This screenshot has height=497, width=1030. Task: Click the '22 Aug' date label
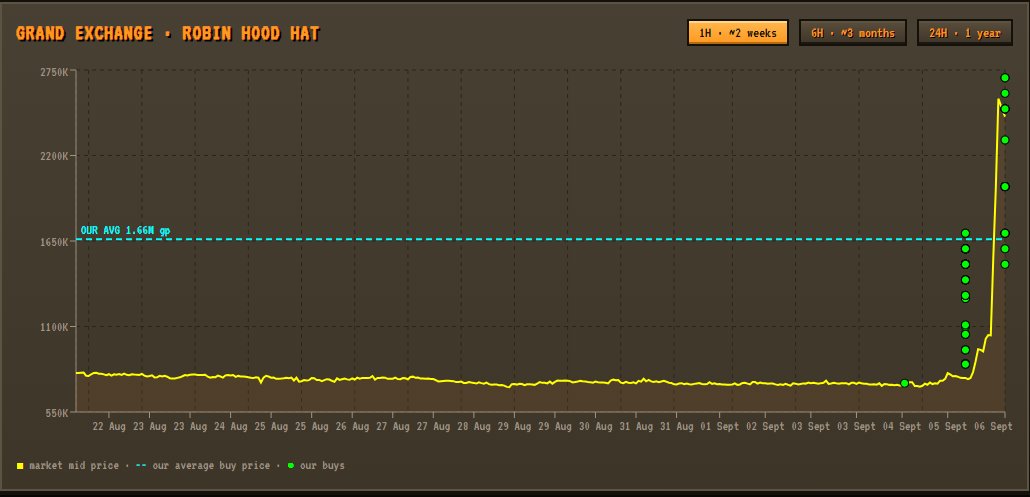click(109, 427)
